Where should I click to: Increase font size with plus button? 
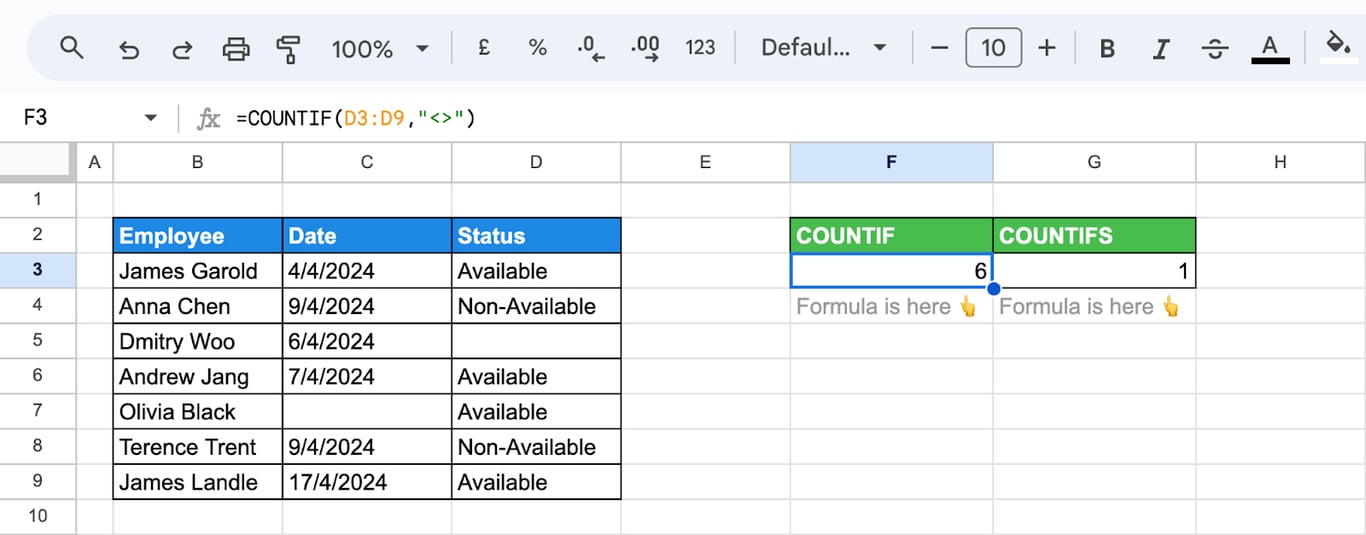click(1047, 47)
